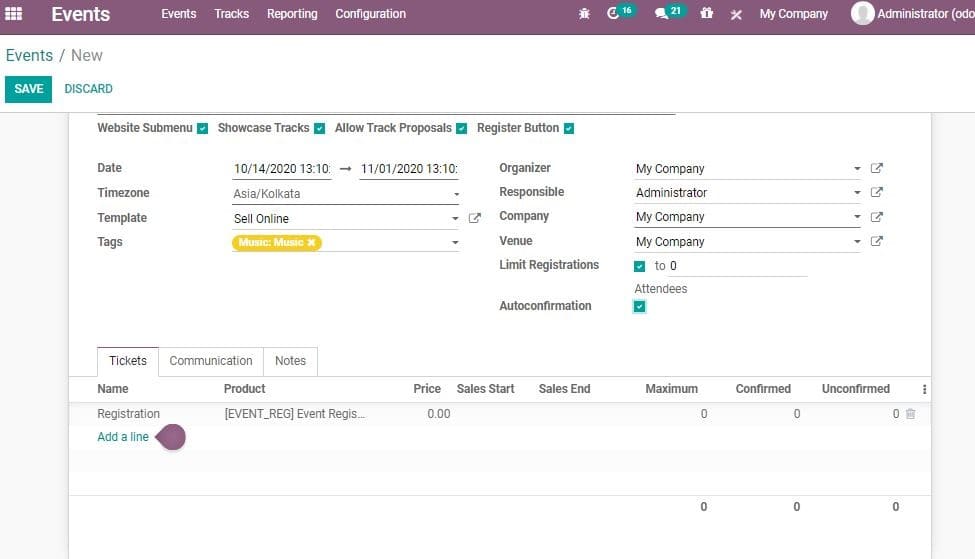Click the Registration ticket name cell

(x=129, y=414)
